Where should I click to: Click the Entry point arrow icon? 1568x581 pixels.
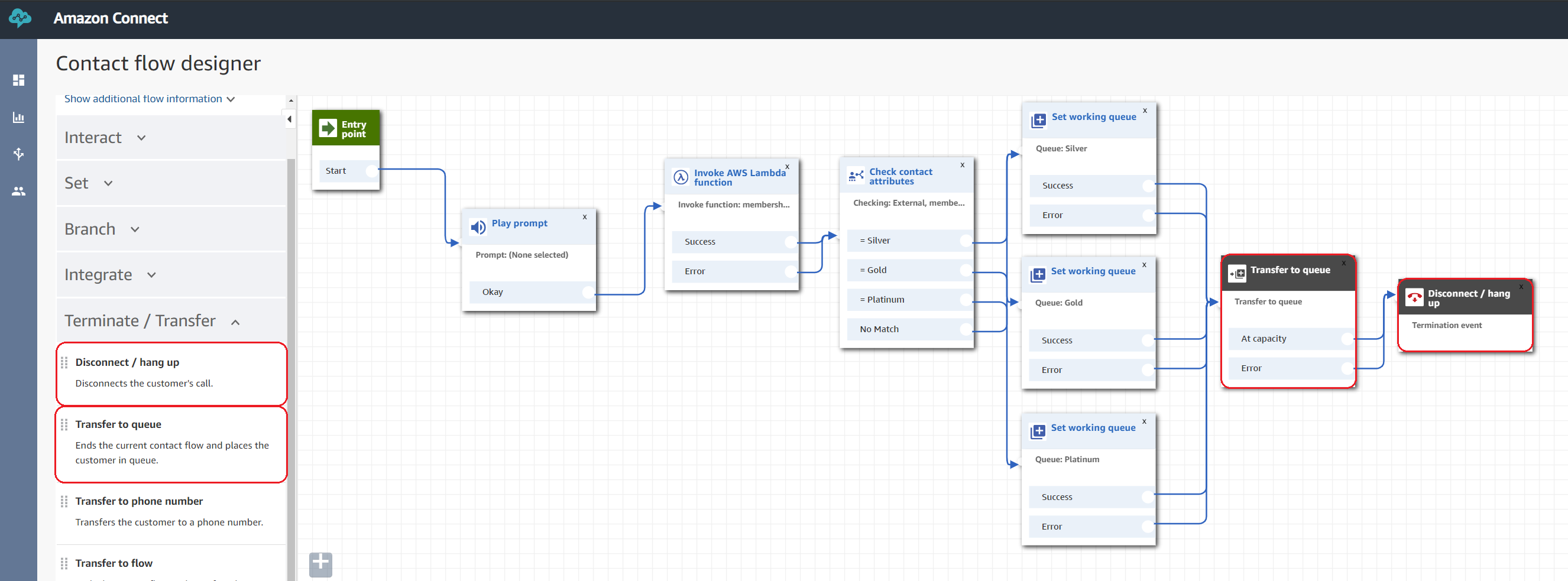(328, 128)
